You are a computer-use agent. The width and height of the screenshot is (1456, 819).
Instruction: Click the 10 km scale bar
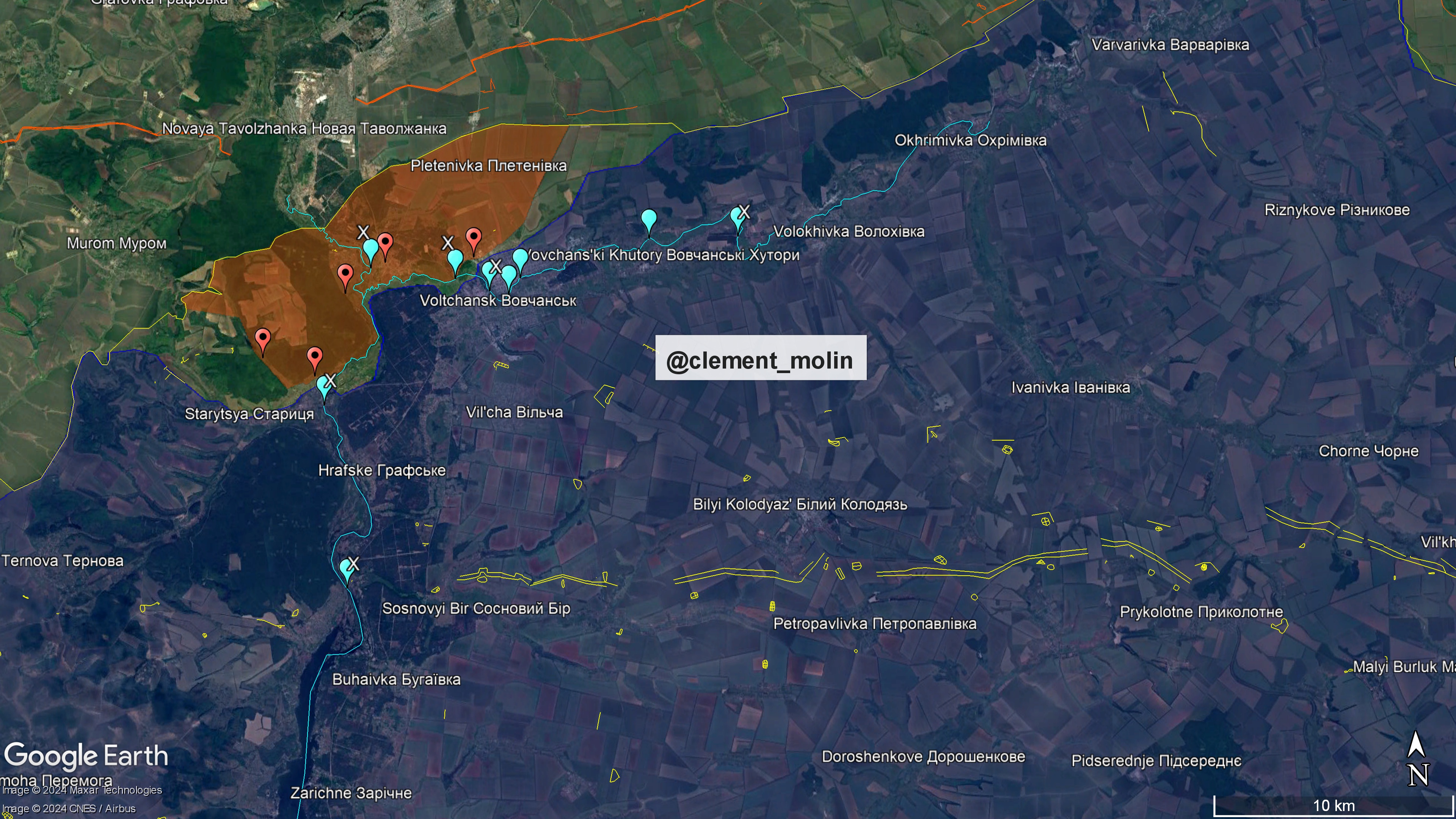point(1334,805)
